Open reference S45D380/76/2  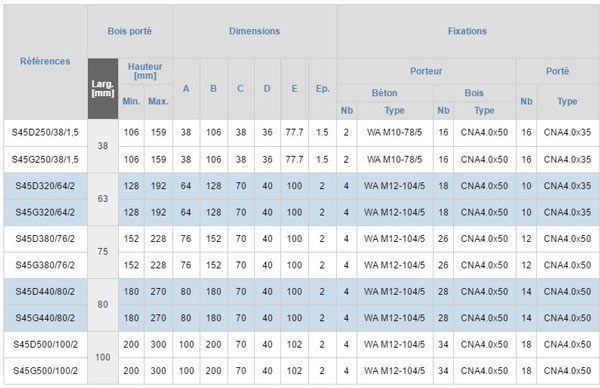click(x=45, y=239)
